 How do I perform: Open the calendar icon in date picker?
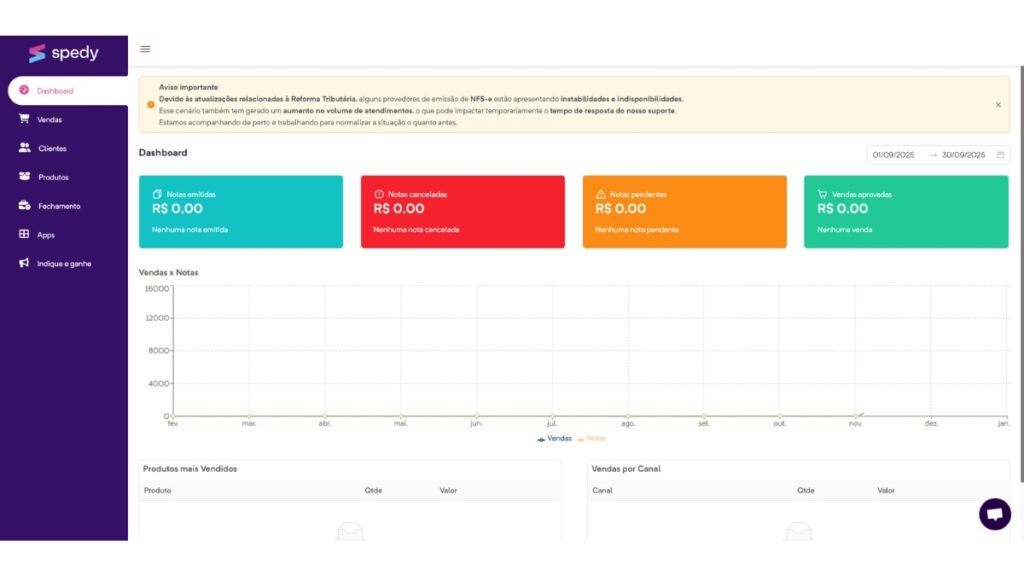click(998, 154)
